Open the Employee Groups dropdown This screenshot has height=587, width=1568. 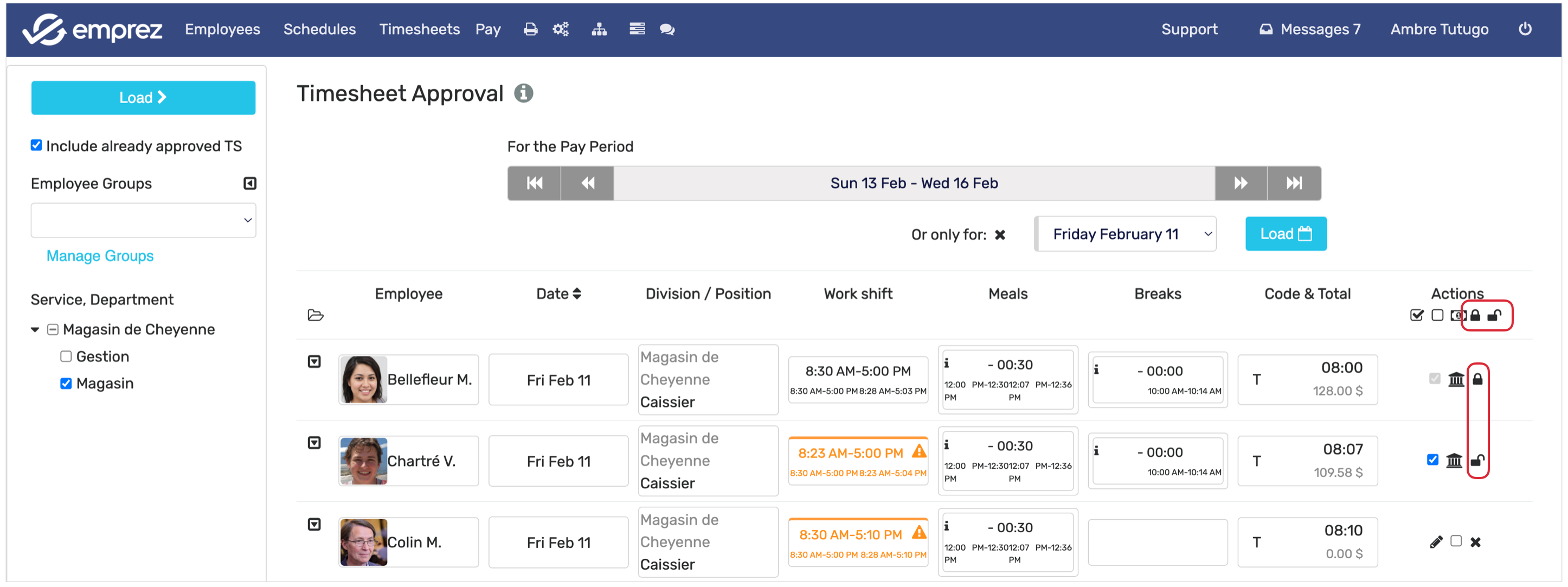pos(143,220)
